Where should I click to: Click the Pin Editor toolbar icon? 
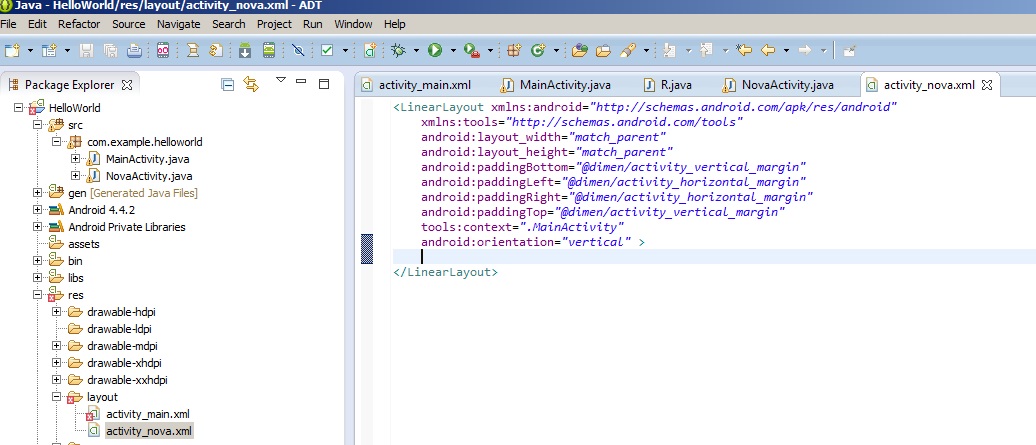pos(850,50)
